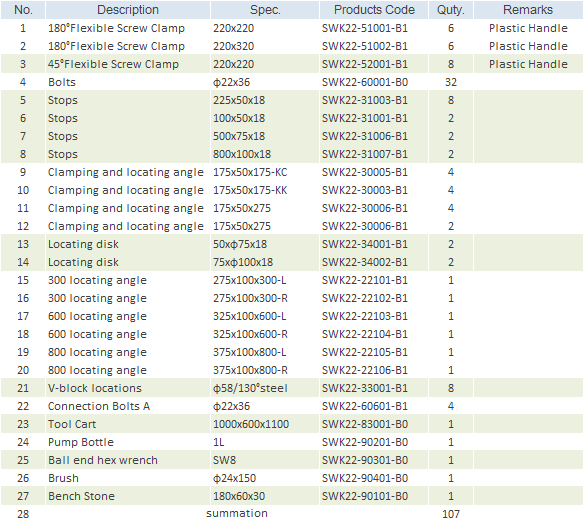Image resolution: width=583 pixels, height=523 pixels.
Task: Select Connection Bolts A description cell
Action: tap(128, 406)
